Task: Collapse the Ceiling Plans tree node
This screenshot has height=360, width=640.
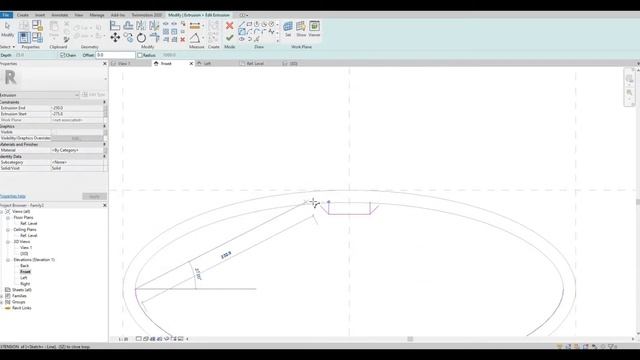Action: (x=8, y=230)
